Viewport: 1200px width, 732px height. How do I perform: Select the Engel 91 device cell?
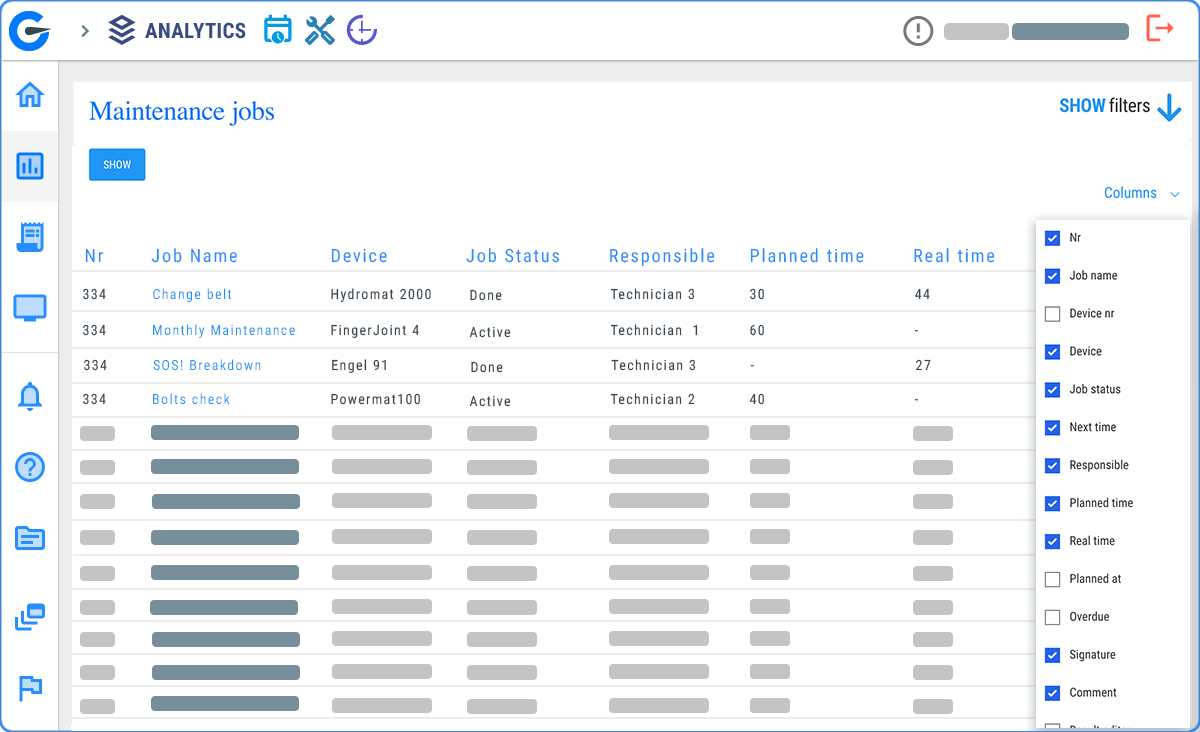[x=359, y=366]
